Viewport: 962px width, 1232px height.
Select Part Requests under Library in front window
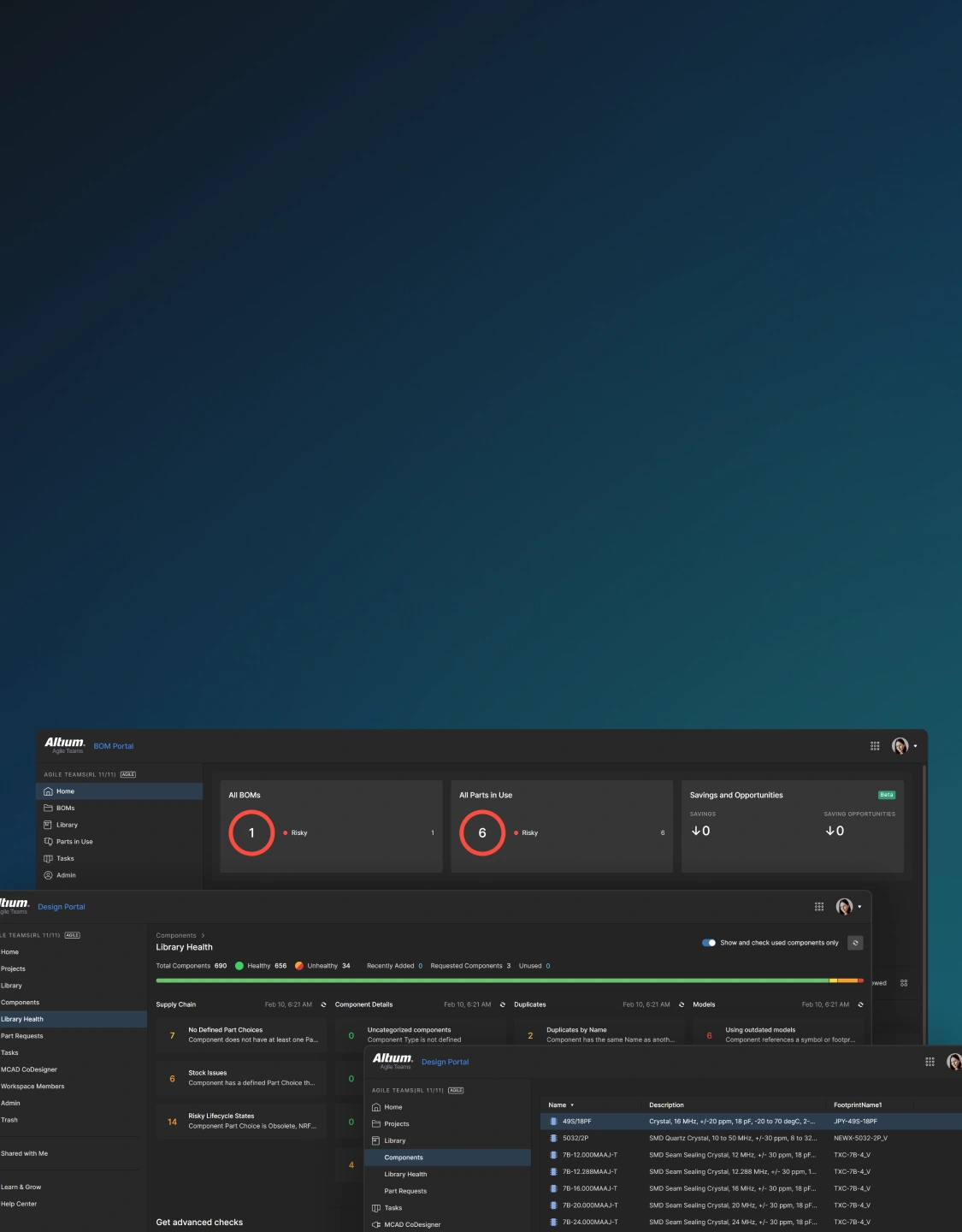pyautogui.click(x=405, y=1191)
